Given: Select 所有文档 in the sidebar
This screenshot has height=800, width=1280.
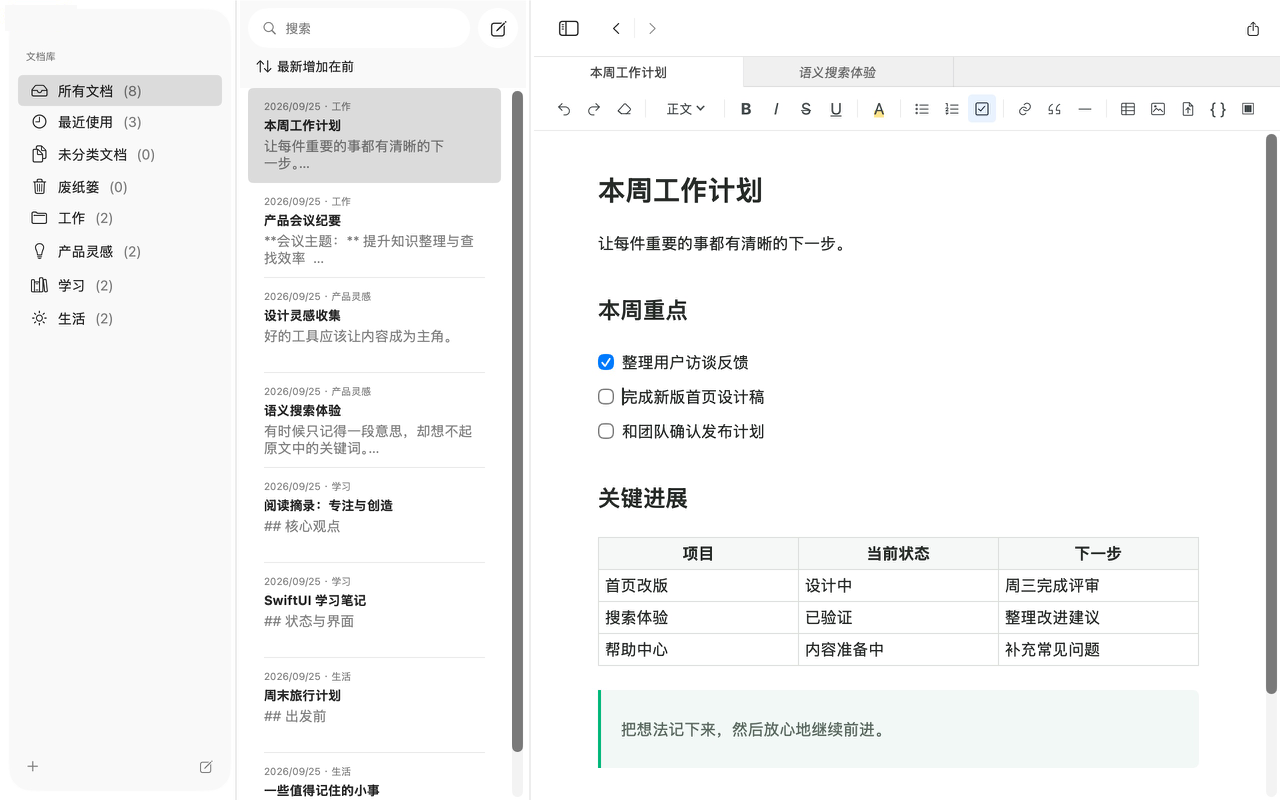Looking at the screenshot, I should (120, 90).
